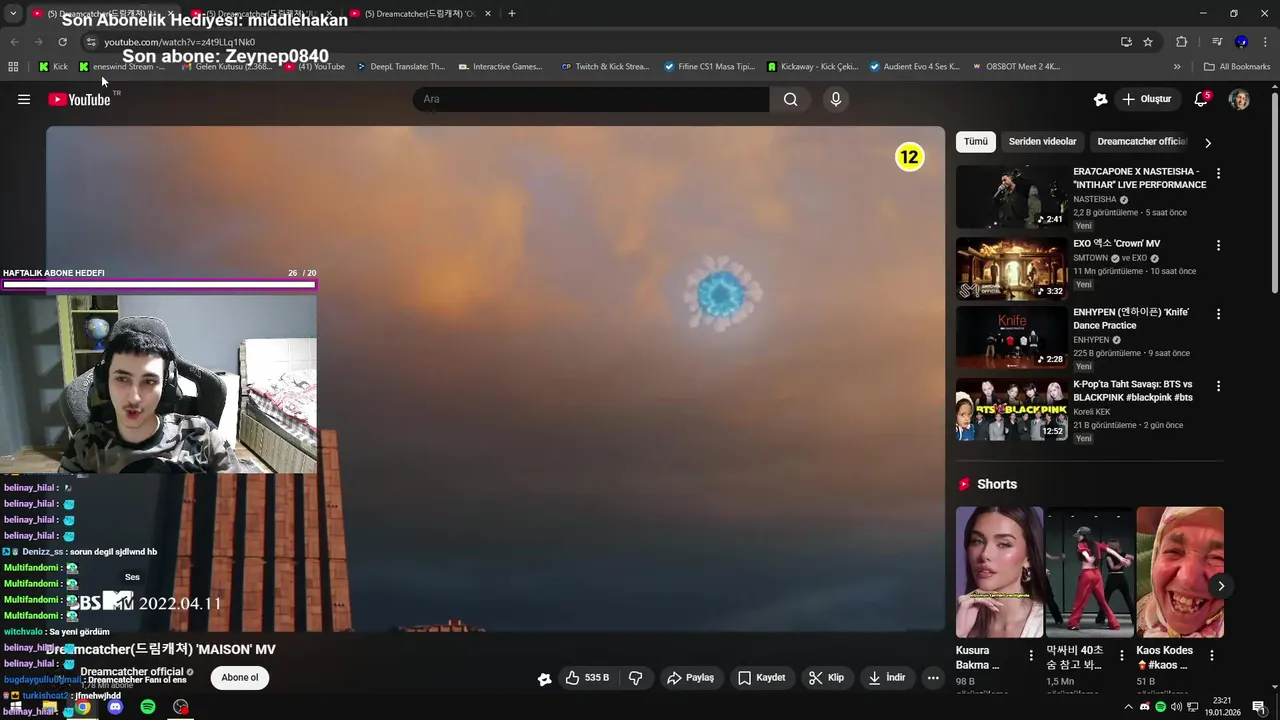1280x720 pixels.
Task: Download the video with İndir
Action: (886, 678)
